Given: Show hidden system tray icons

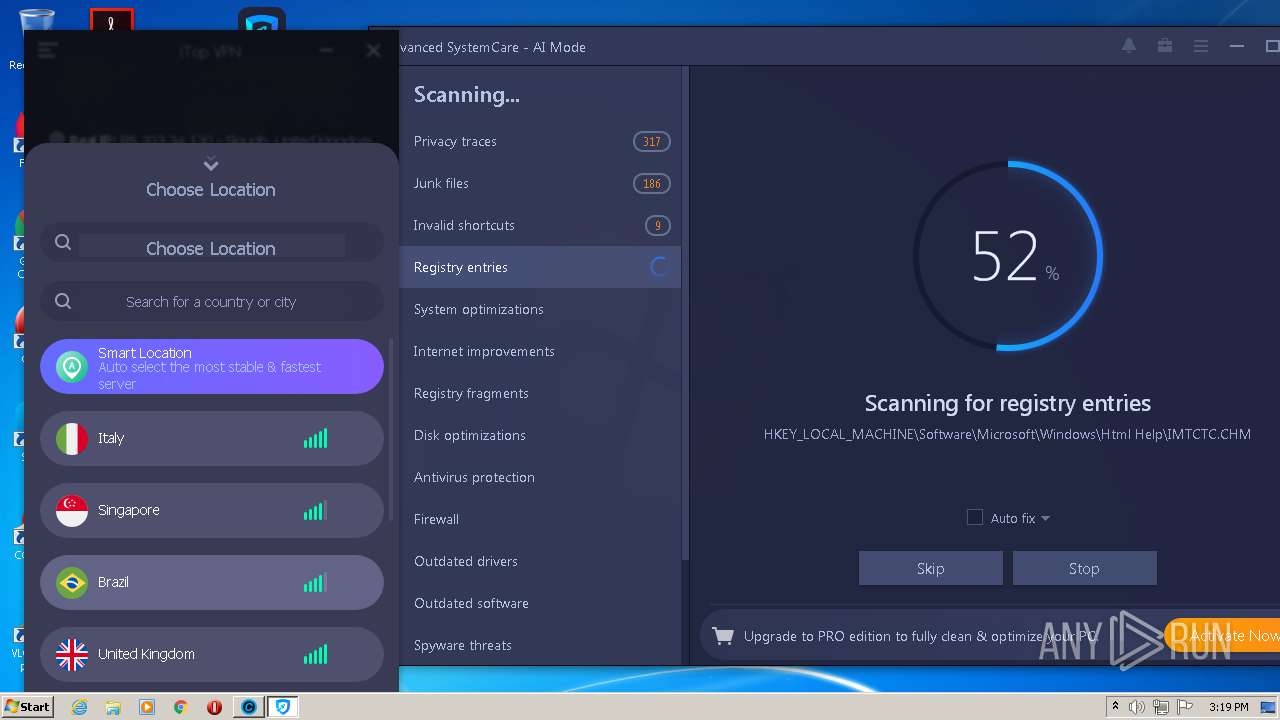Looking at the screenshot, I should (1115, 707).
